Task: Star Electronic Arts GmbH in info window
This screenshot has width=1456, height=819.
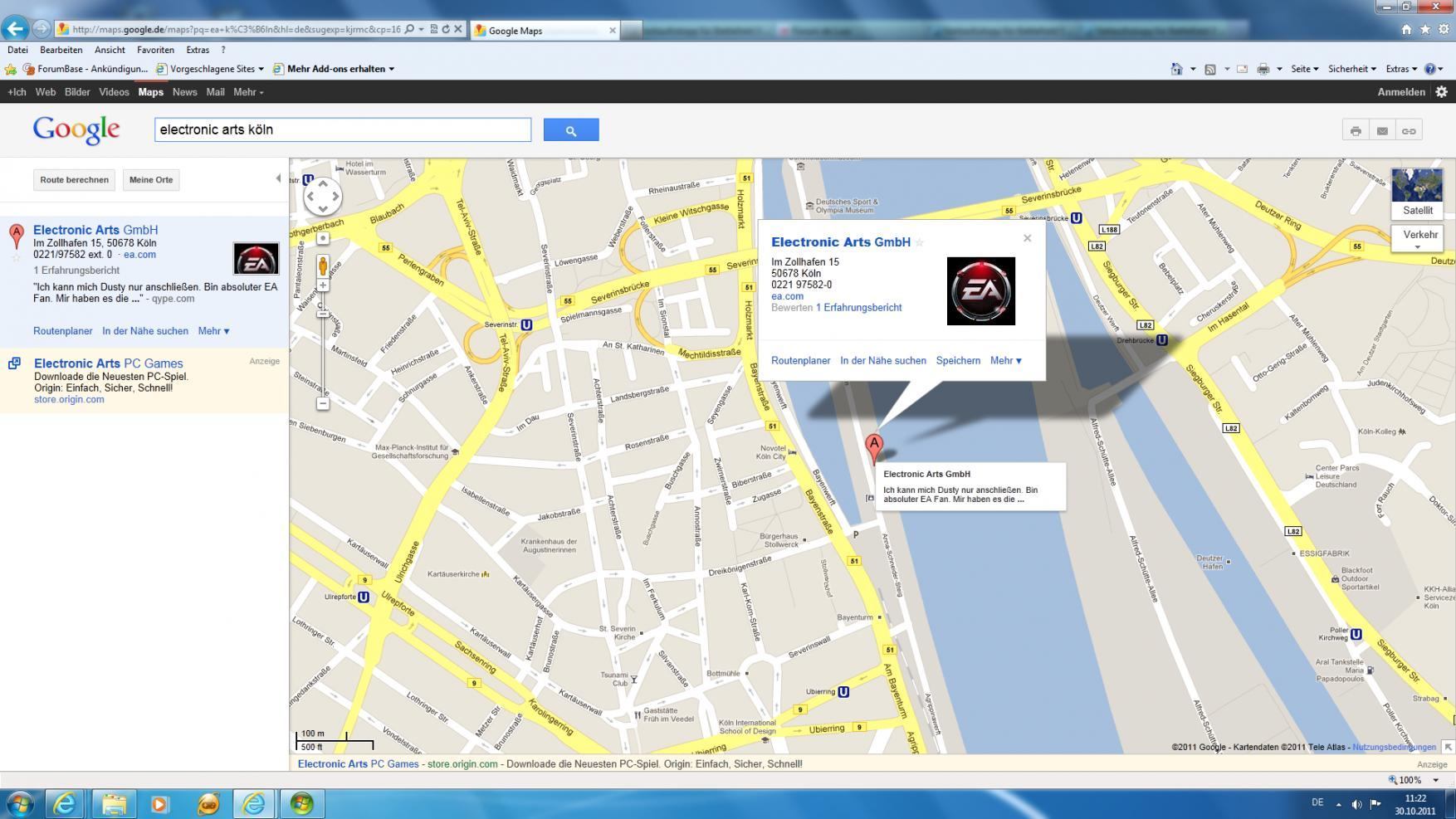Action: pos(919,243)
